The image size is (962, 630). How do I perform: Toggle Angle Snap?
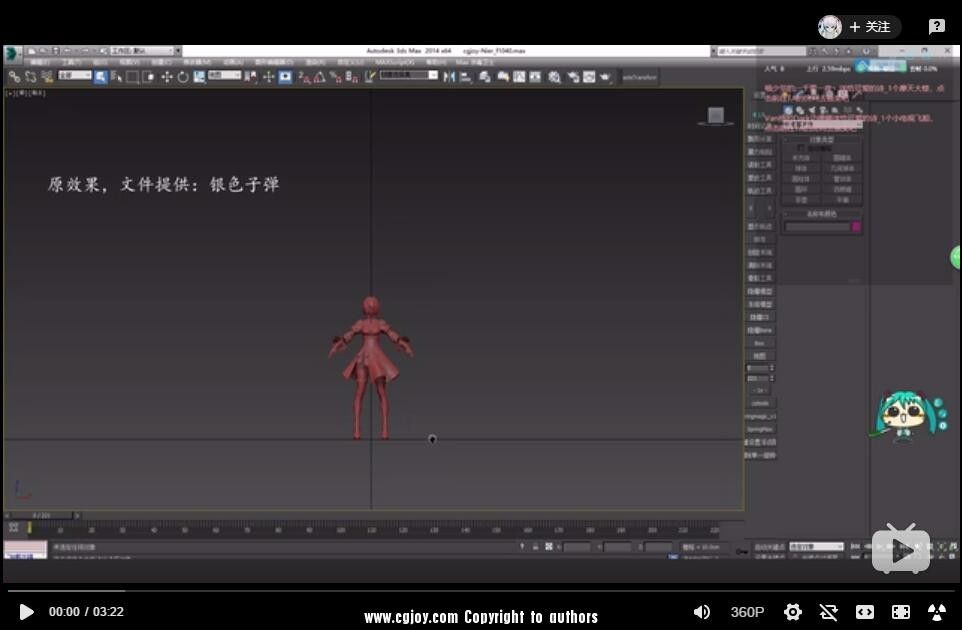(x=320, y=77)
